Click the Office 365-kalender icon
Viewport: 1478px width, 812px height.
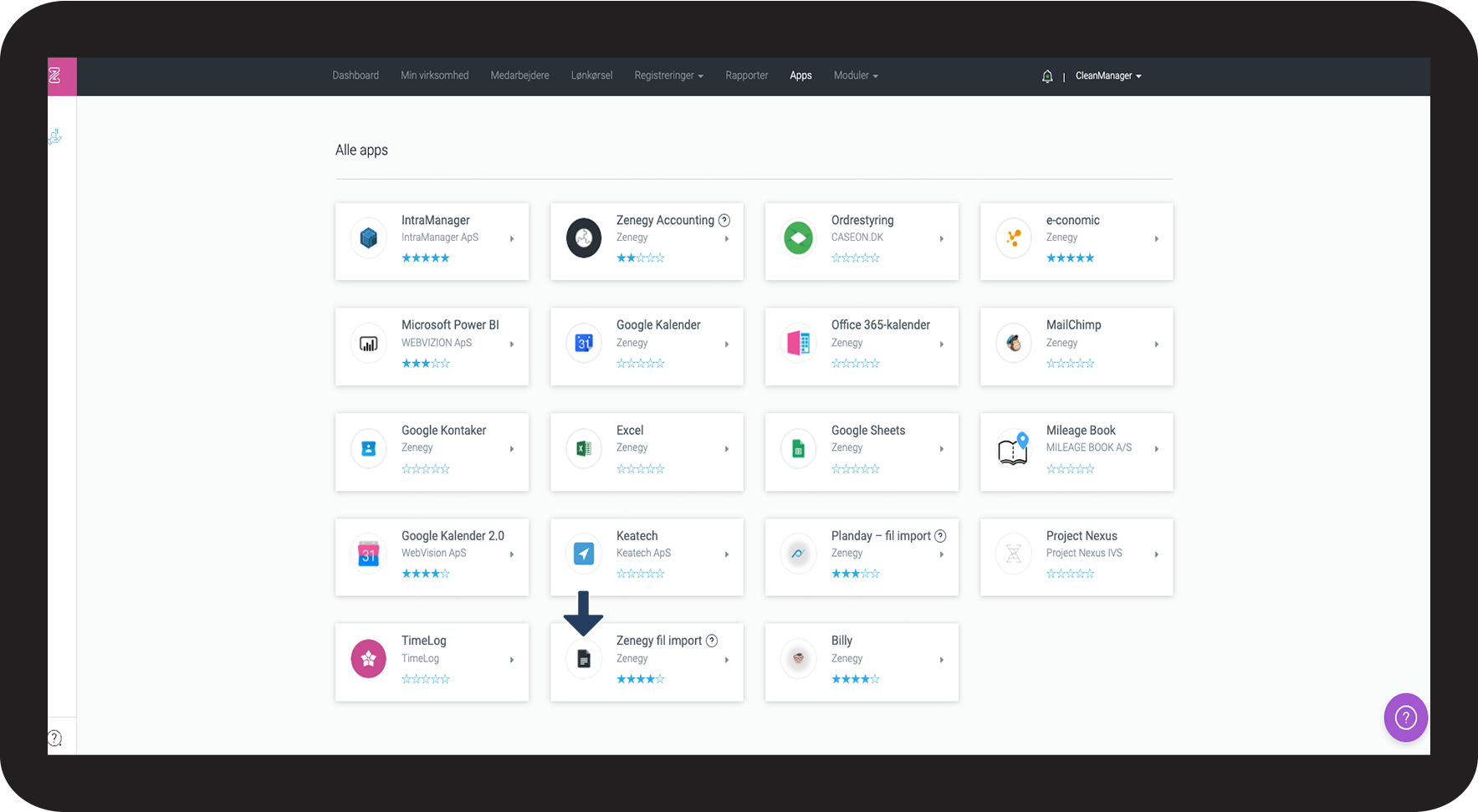(798, 344)
